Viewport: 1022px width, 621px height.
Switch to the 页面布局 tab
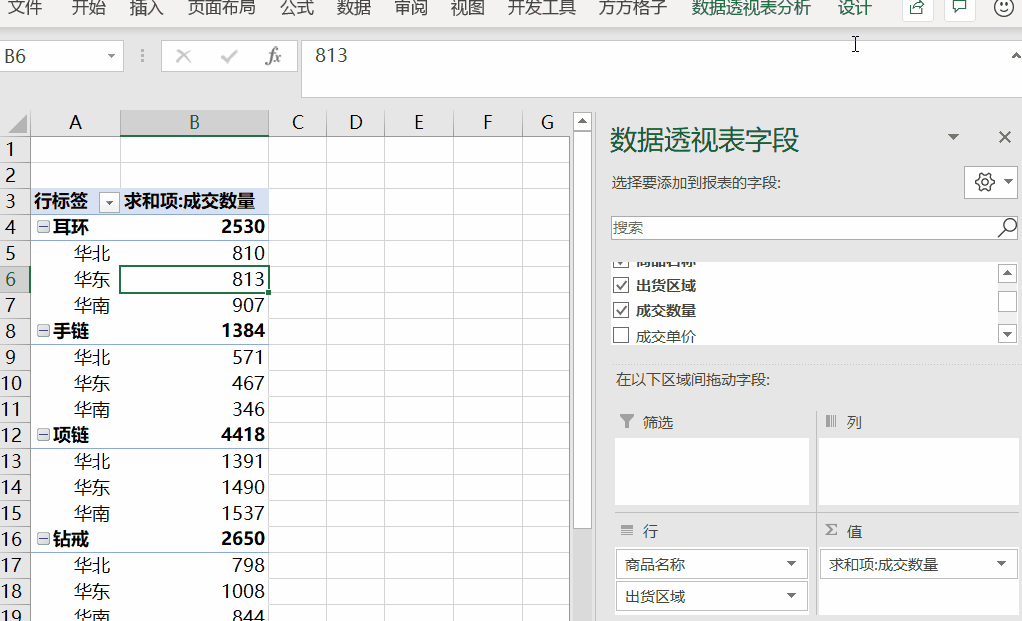point(222,8)
